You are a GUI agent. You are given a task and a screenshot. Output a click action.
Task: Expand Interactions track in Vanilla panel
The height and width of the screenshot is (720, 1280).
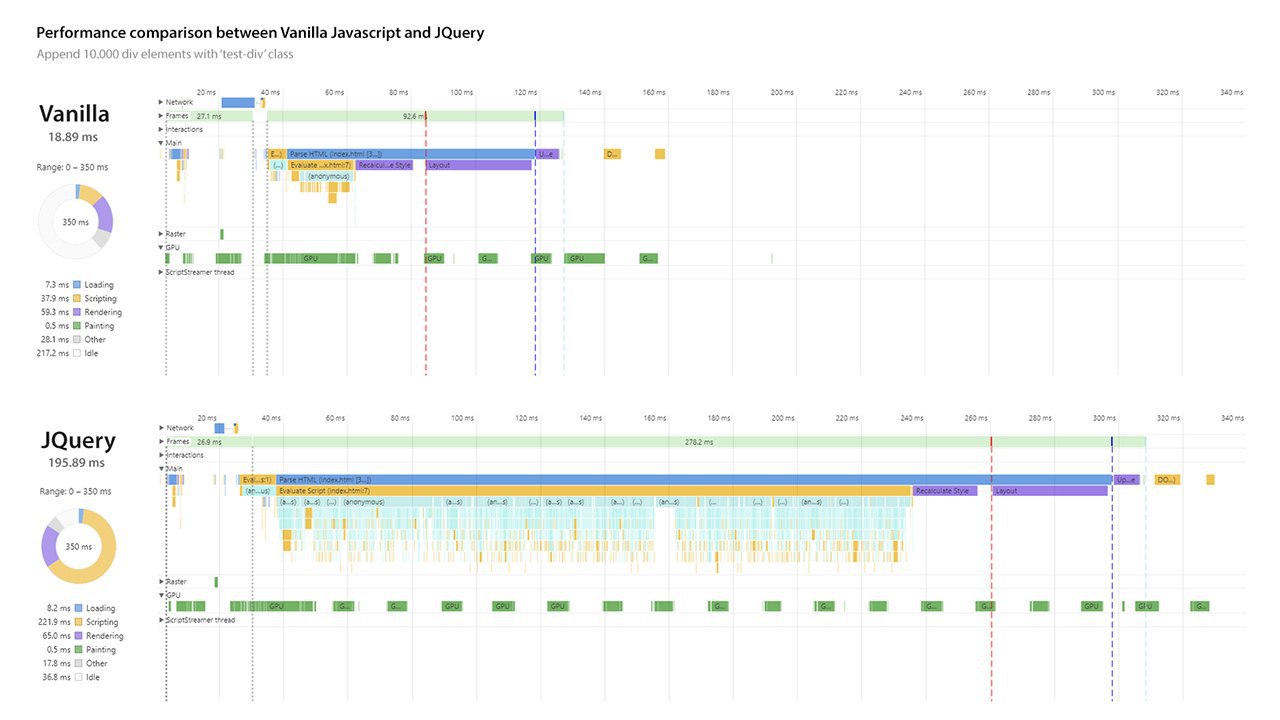[161, 129]
